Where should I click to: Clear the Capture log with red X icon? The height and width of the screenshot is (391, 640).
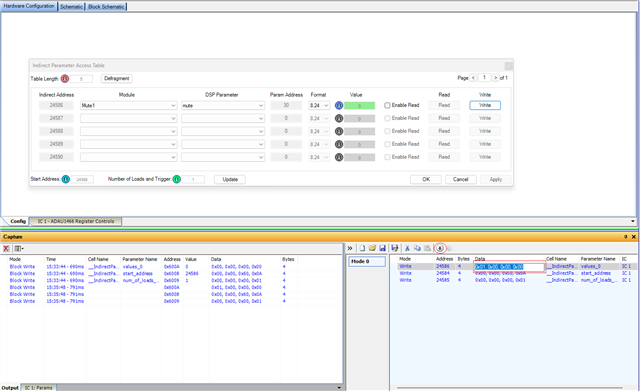point(6,248)
